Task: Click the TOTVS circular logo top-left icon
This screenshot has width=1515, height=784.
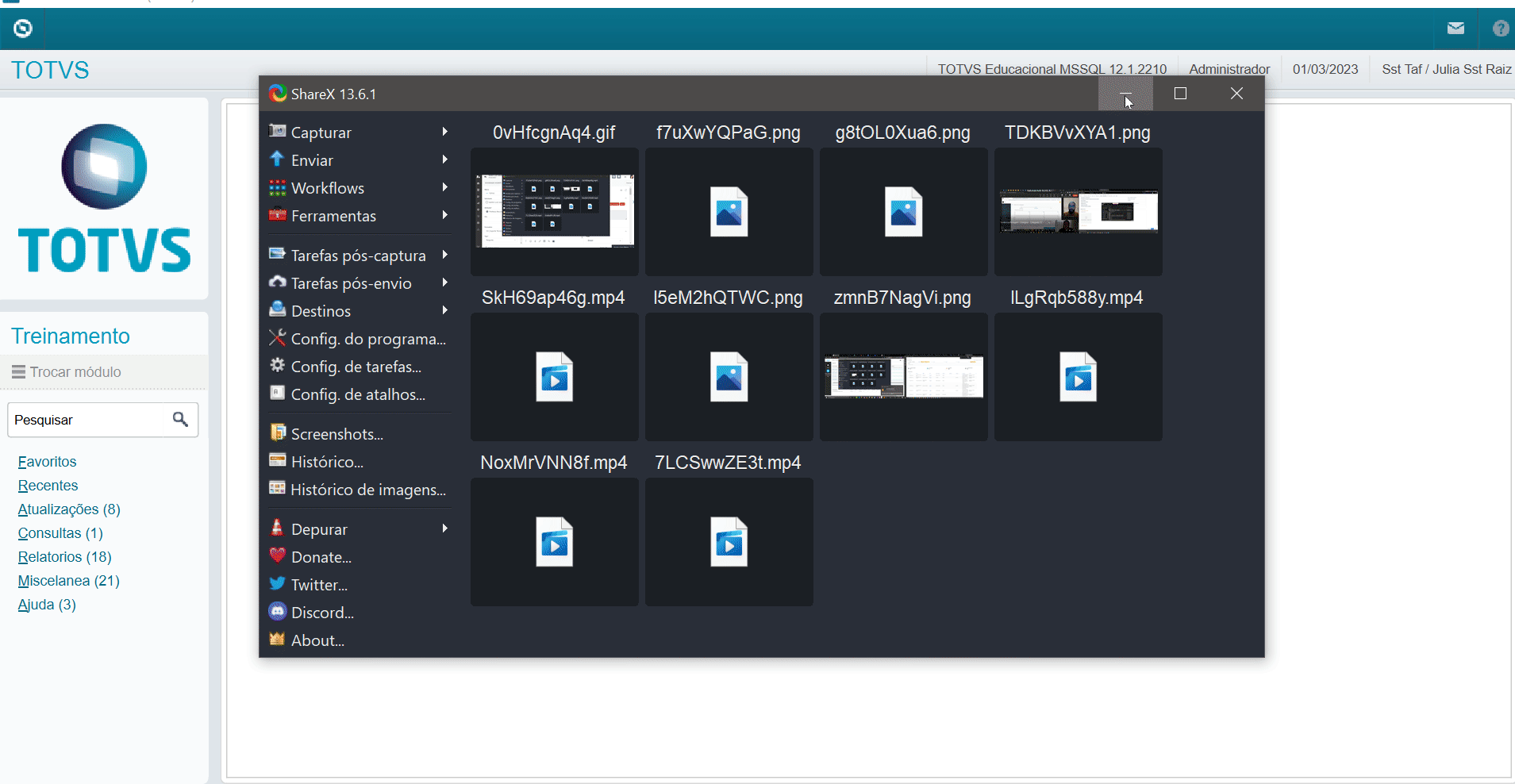Action: [23, 29]
